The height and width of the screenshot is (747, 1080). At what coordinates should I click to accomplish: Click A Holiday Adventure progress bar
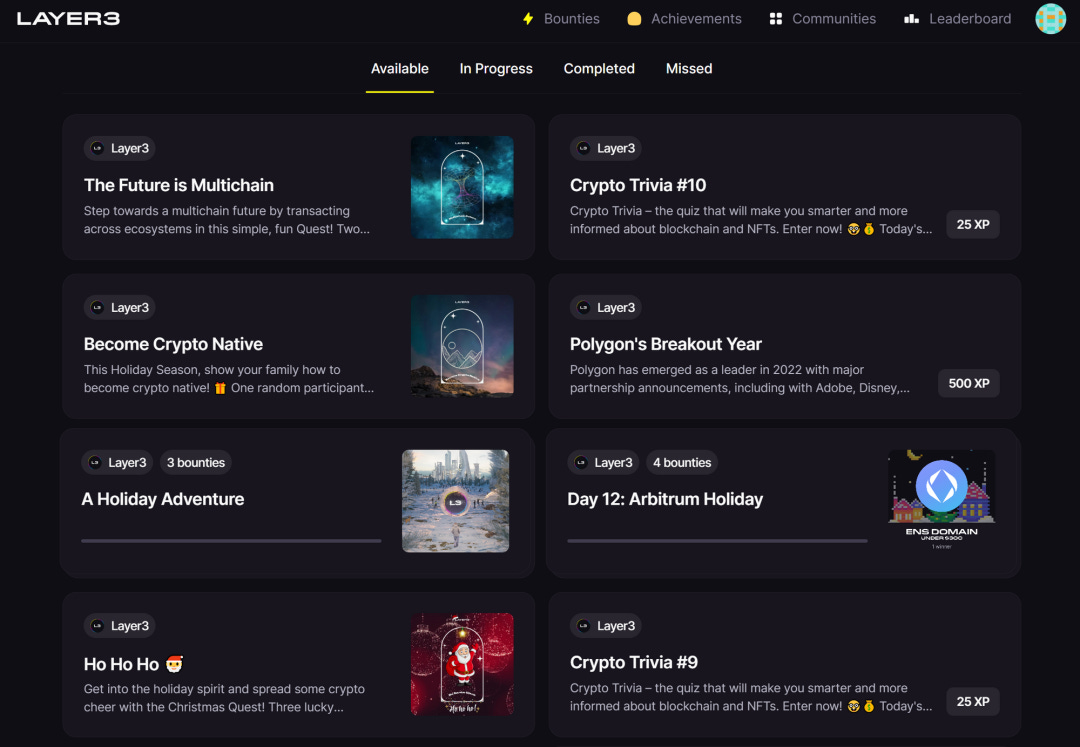[231, 541]
